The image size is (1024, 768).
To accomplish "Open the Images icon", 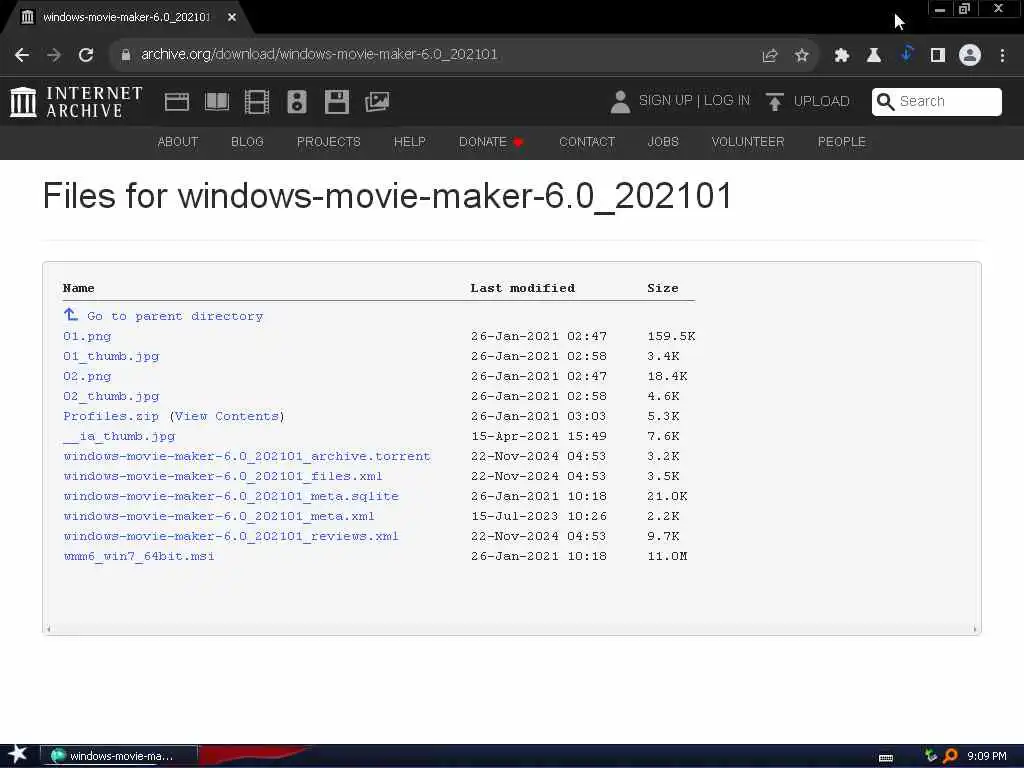I will (377, 102).
